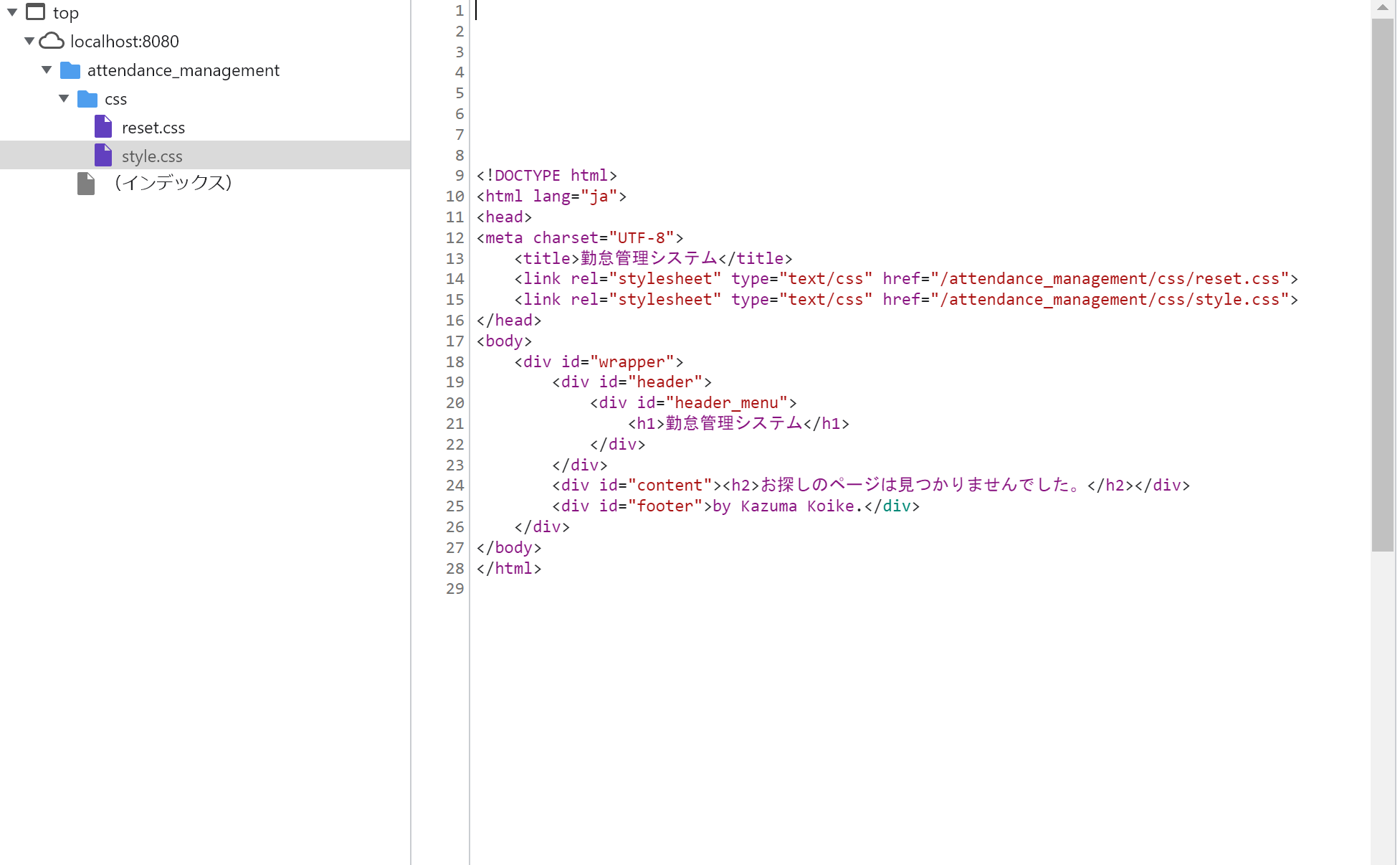The height and width of the screenshot is (865, 1400).
Task: Click line number 14 in the editor
Action: [454, 278]
